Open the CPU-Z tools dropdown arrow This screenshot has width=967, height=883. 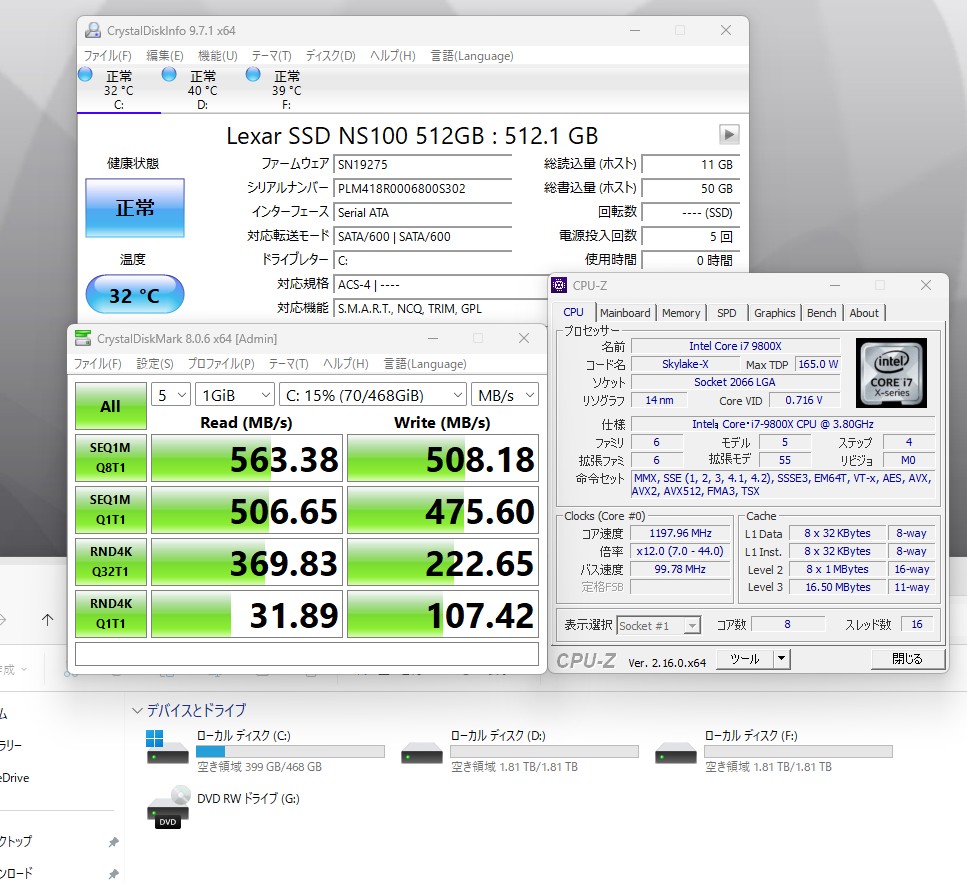[781, 659]
